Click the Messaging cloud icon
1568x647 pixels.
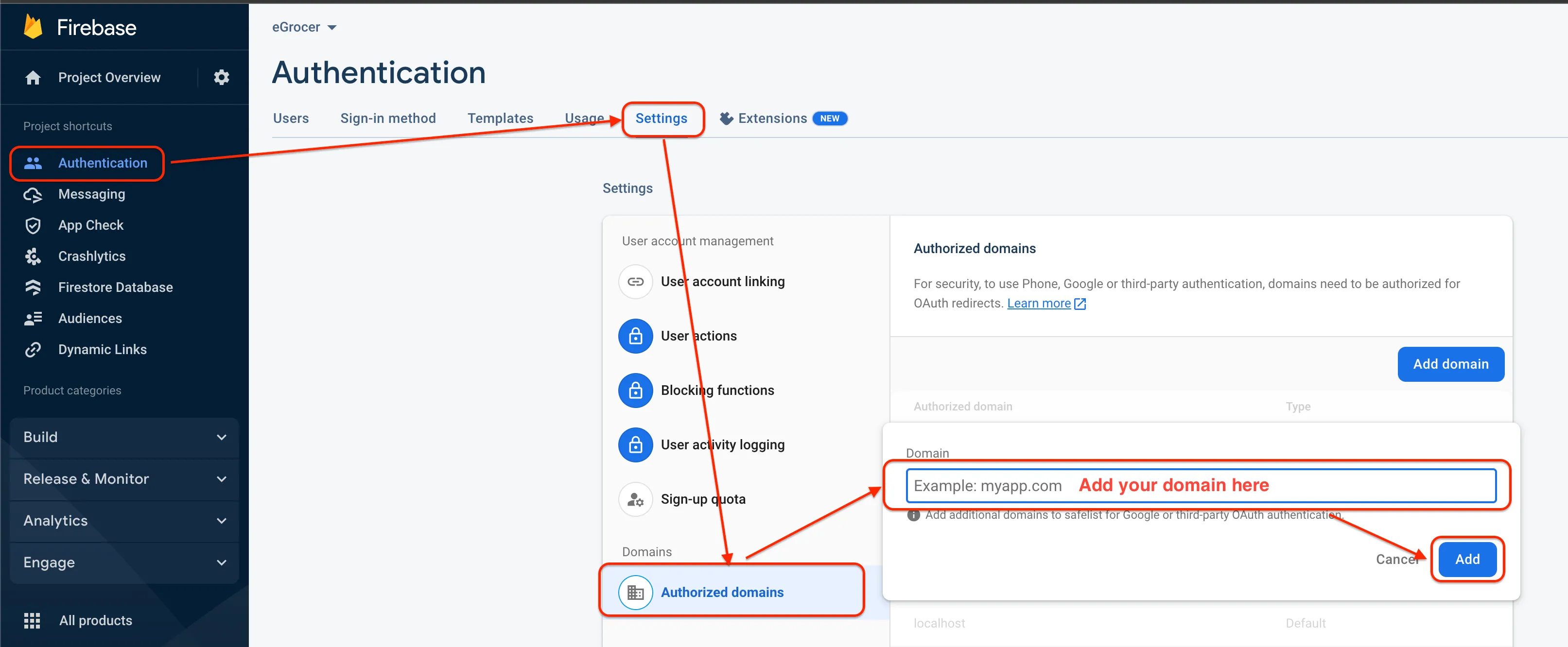[33, 195]
